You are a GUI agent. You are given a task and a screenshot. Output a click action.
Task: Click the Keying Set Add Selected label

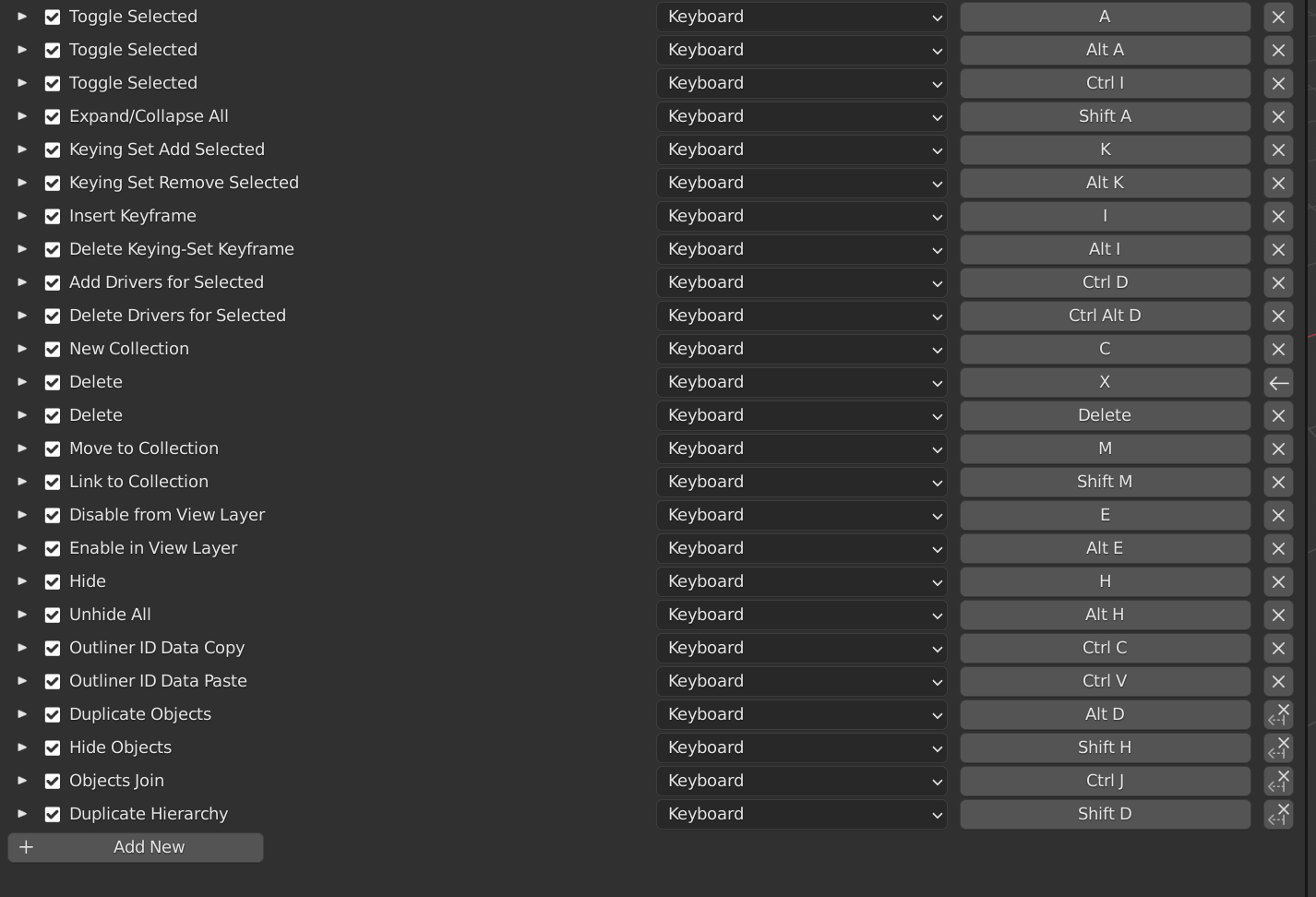(167, 149)
